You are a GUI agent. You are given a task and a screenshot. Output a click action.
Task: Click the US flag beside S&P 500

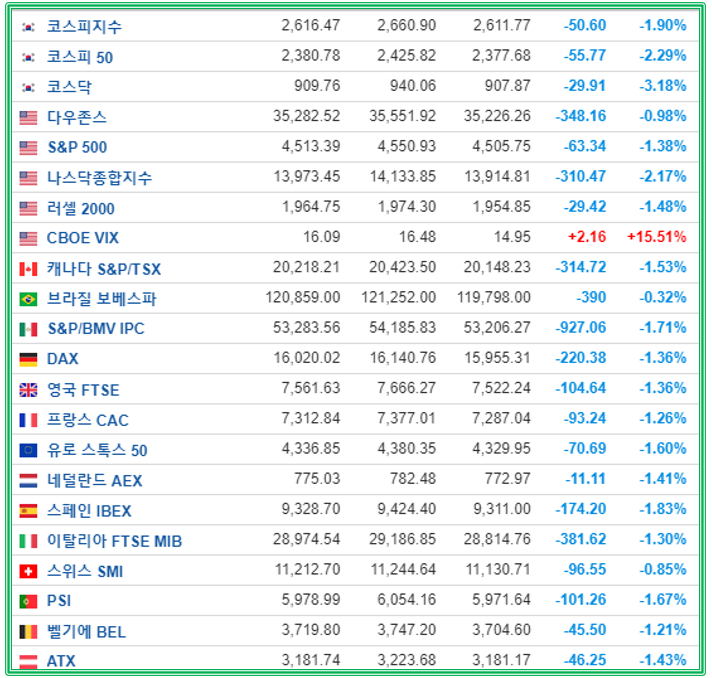coord(28,148)
